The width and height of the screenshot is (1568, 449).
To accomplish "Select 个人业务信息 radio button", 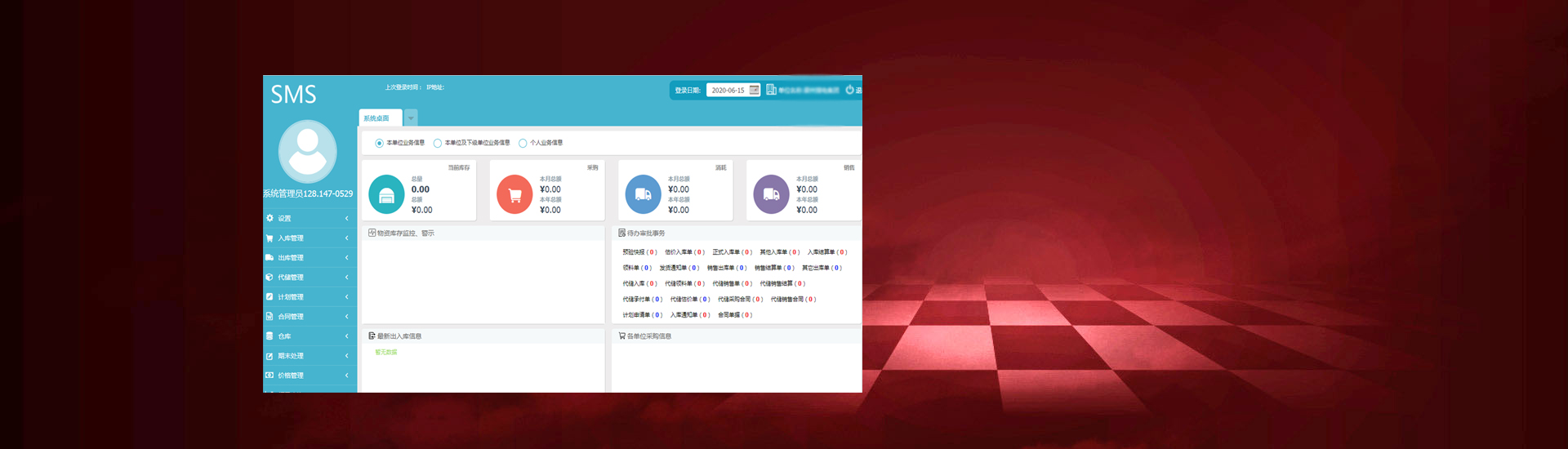I will click(523, 143).
